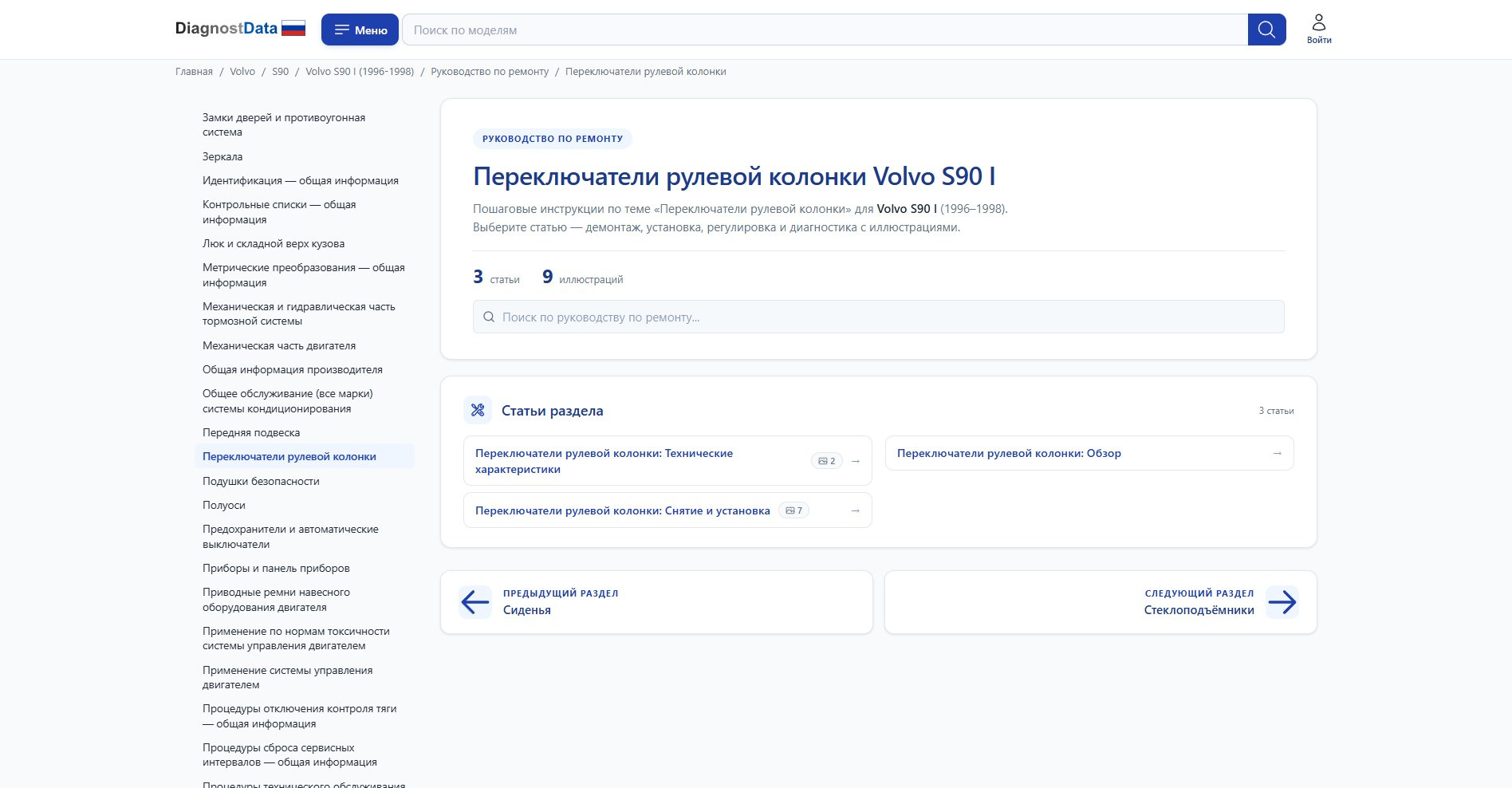Viewport: 1512px width, 788px height.
Task: Click the Войти user icon
Action: [x=1319, y=29]
